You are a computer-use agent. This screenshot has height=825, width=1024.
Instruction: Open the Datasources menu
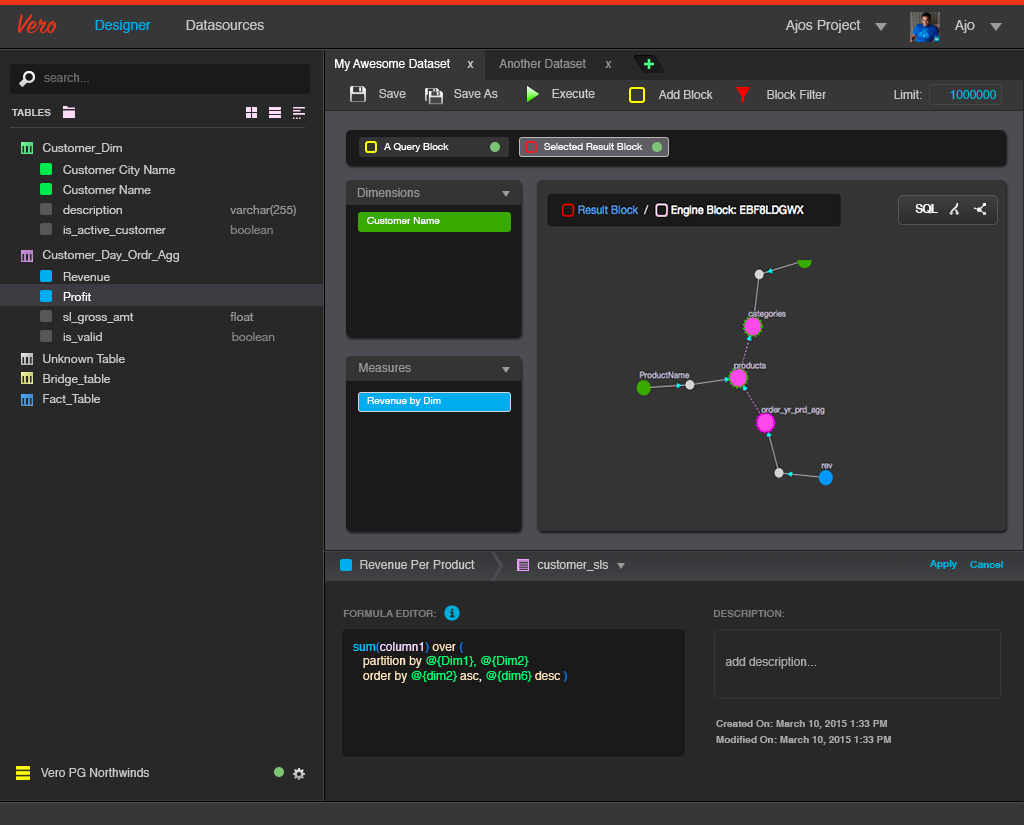tap(225, 25)
